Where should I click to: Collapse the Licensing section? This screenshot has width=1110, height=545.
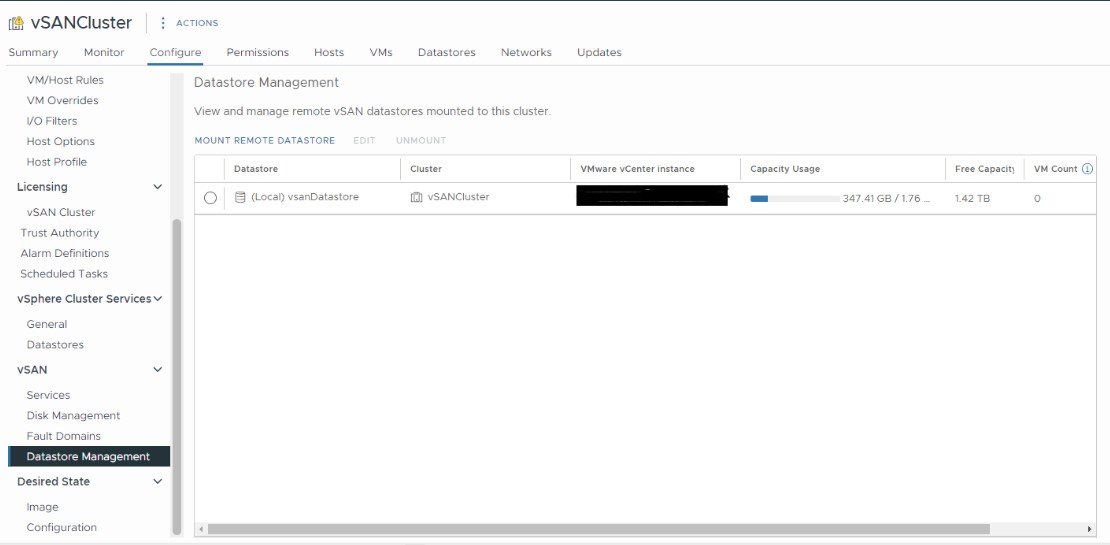(x=157, y=187)
